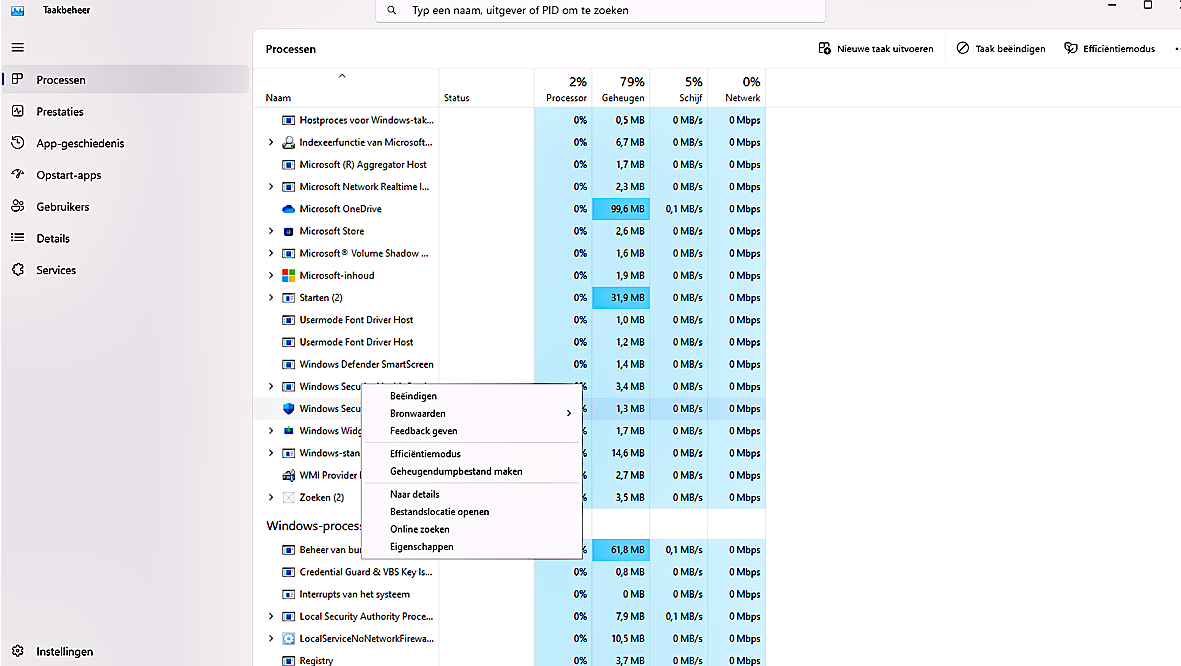This screenshot has width=1181, height=666.
Task: Click the Task Manager title bar icon
Action: point(17,11)
